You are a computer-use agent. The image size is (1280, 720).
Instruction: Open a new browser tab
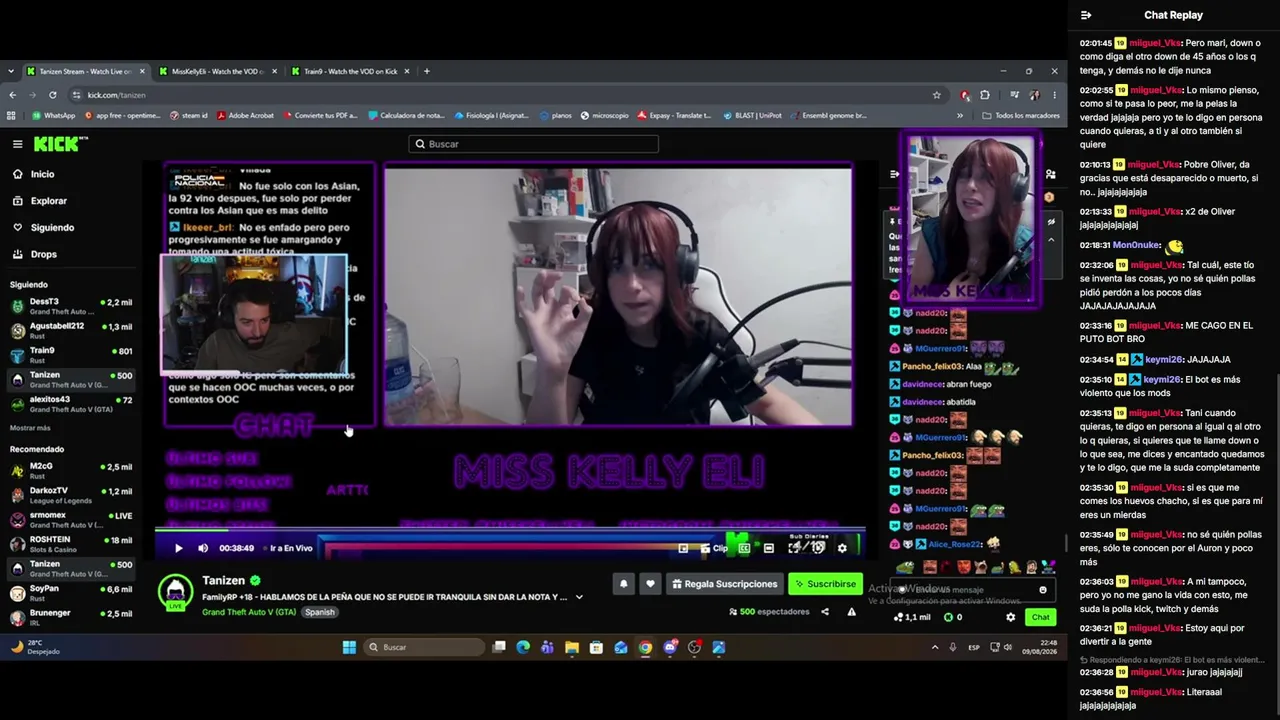click(427, 72)
